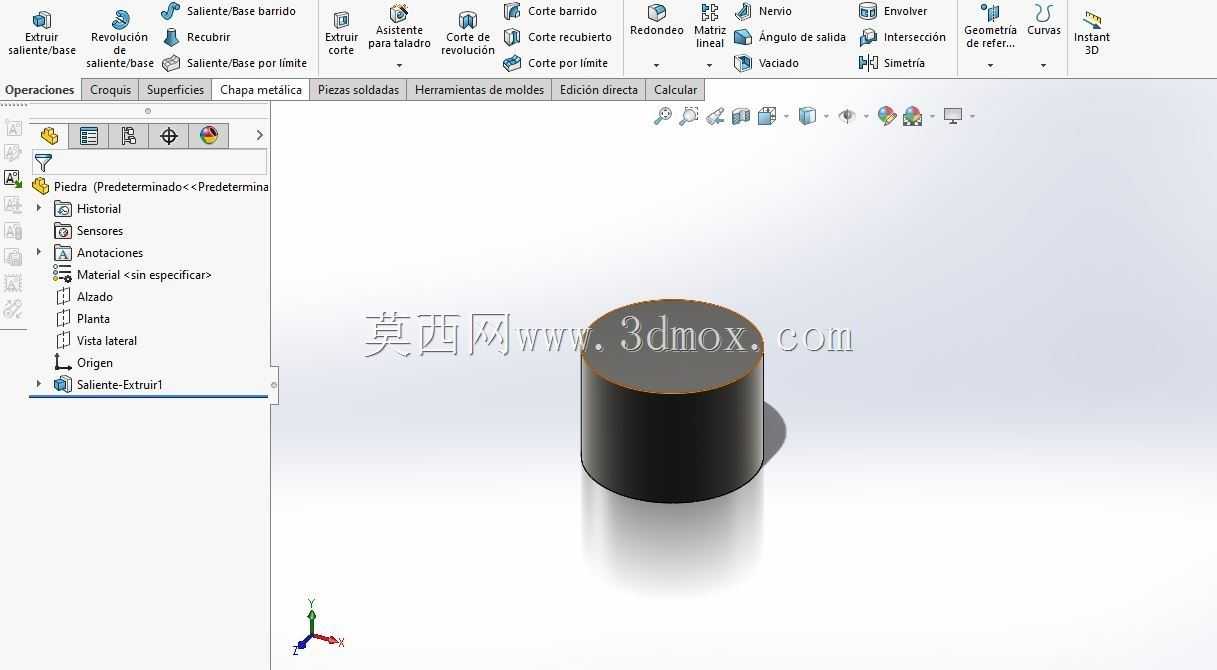Image resolution: width=1217 pixels, height=670 pixels.
Task: Click the Corte recubierto command
Action: point(558,37)
